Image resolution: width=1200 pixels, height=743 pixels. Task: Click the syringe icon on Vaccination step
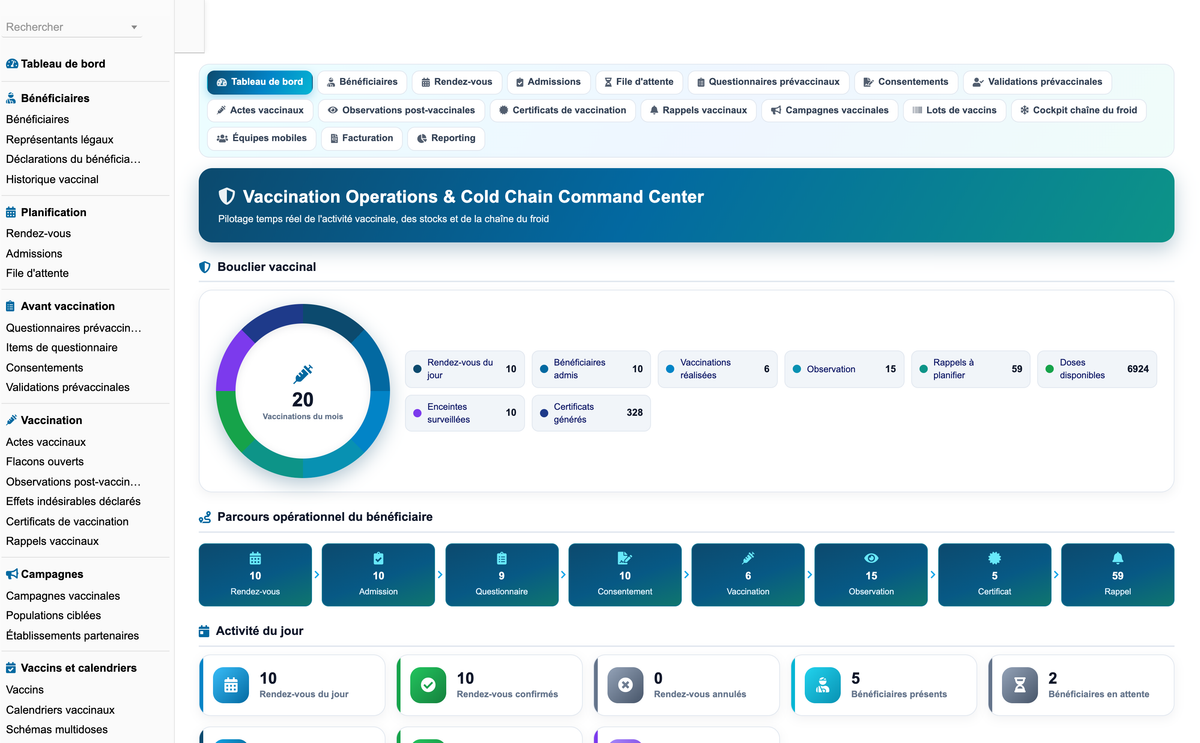point(748,558)
